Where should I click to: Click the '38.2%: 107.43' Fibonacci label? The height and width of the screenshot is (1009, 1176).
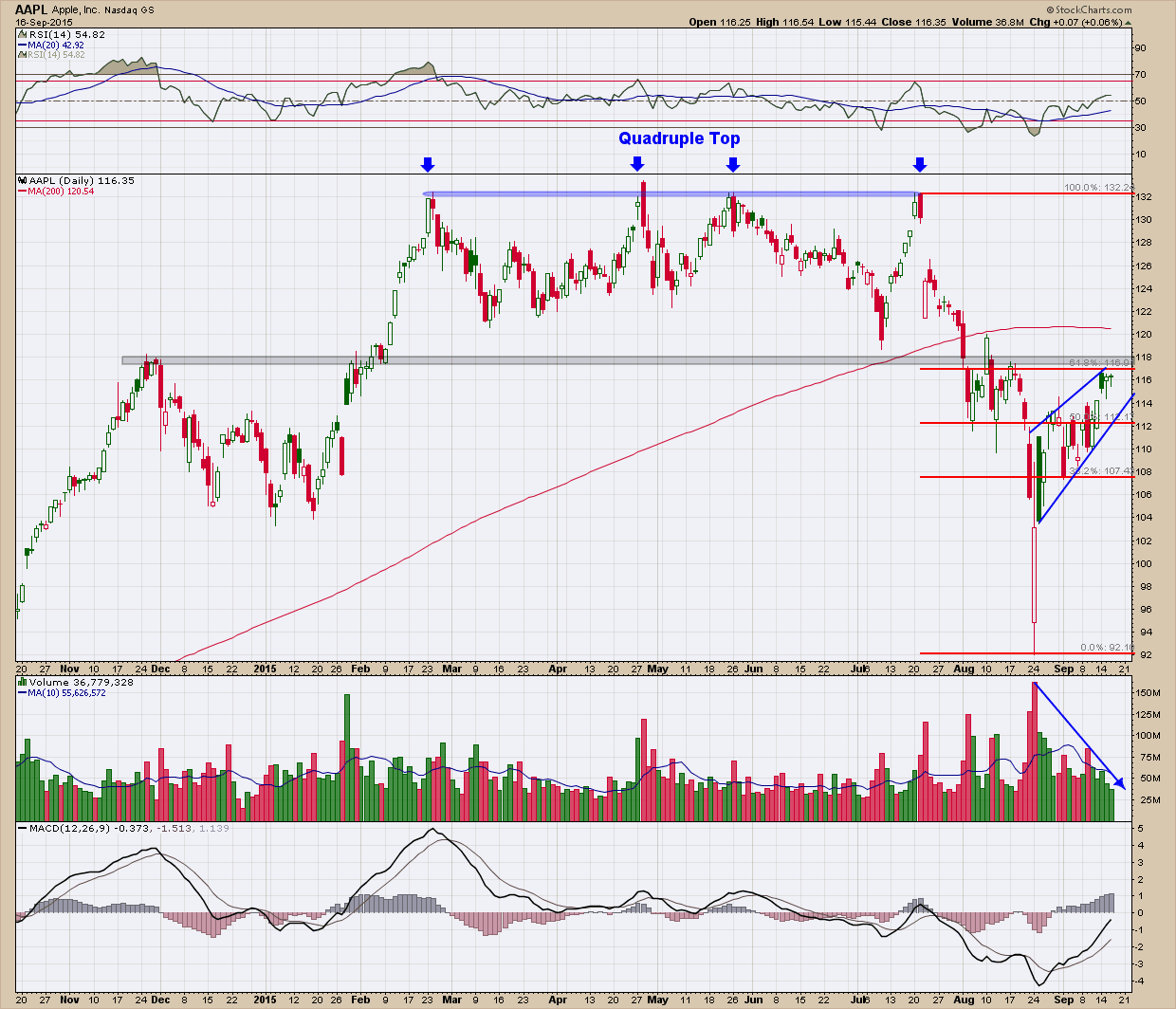point(1100,470)
